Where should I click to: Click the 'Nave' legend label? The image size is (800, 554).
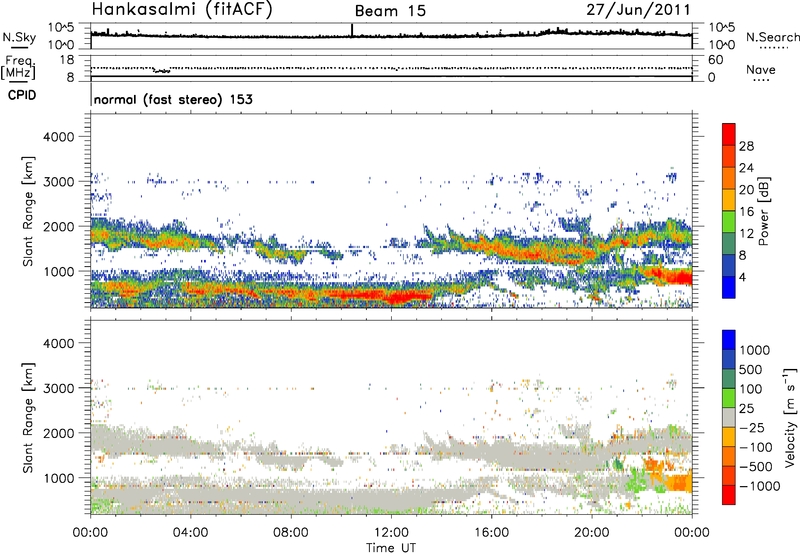point(760,69)
